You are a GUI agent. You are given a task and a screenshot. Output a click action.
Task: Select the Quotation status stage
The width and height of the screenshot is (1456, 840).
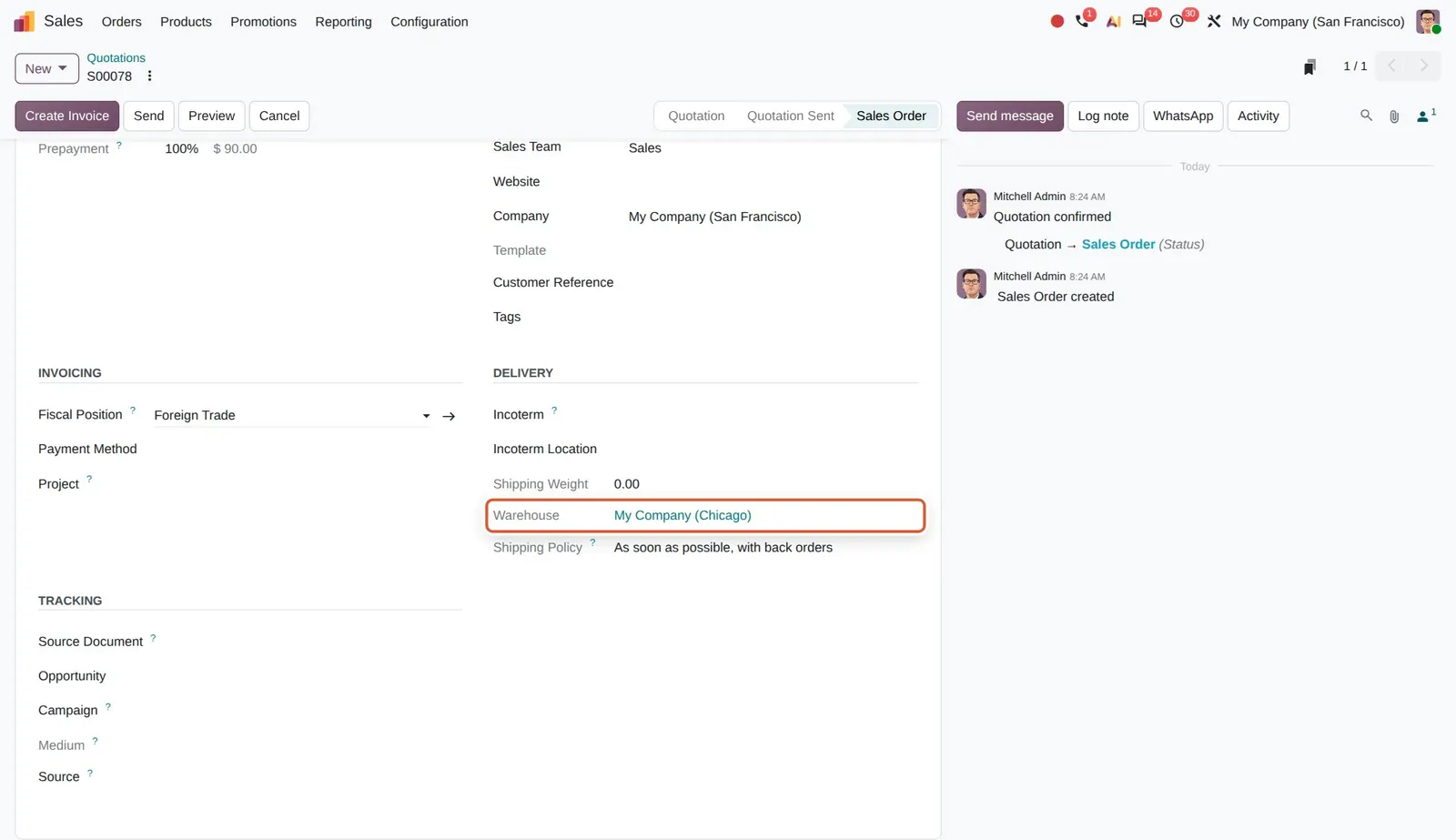(696, 116)
